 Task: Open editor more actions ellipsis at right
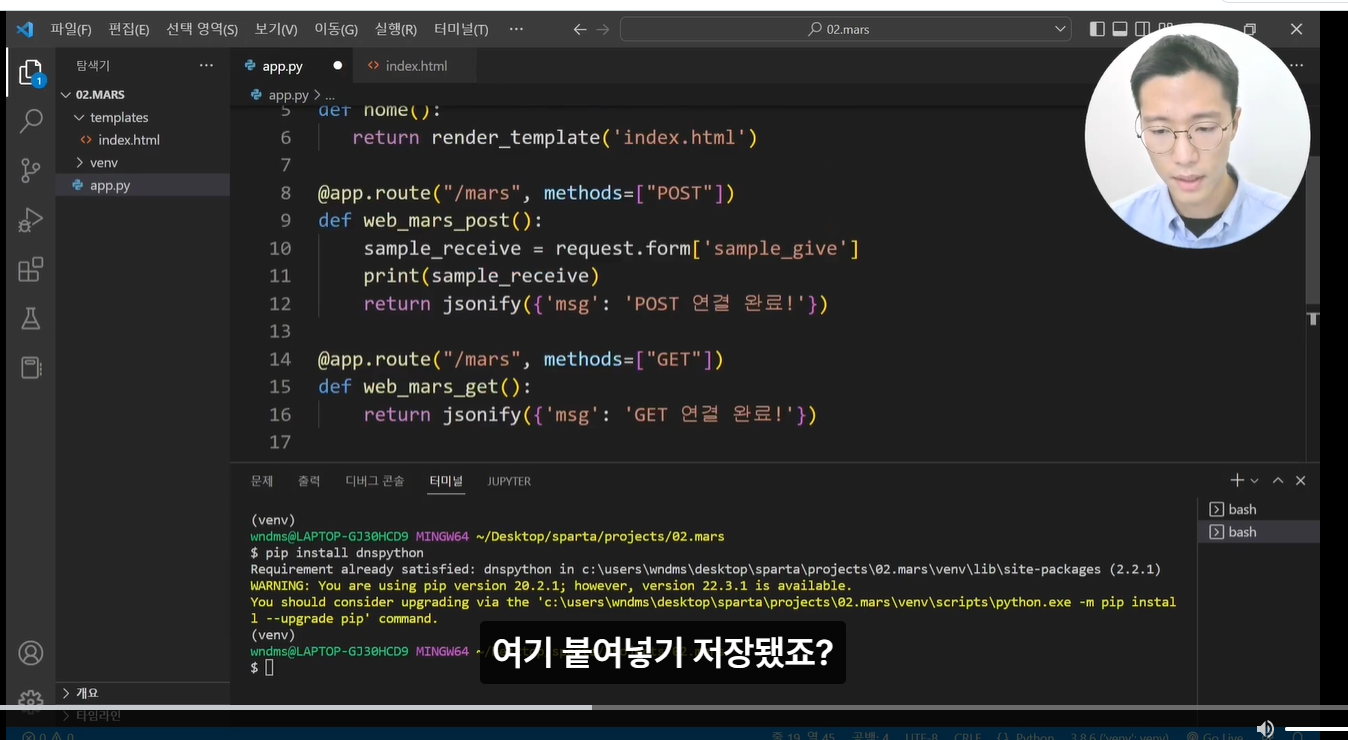(1297, 65)
